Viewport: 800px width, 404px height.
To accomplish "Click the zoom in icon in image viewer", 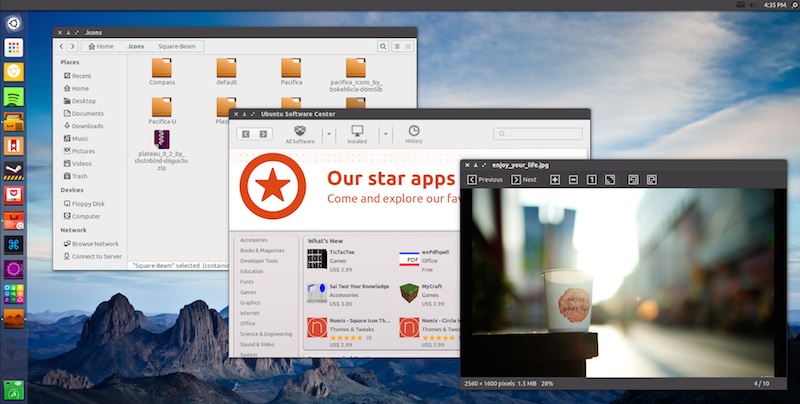I will (555, 180).
